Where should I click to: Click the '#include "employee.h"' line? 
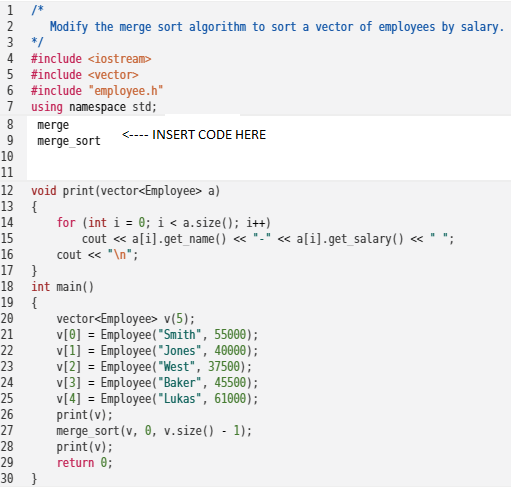coord(97,91)
